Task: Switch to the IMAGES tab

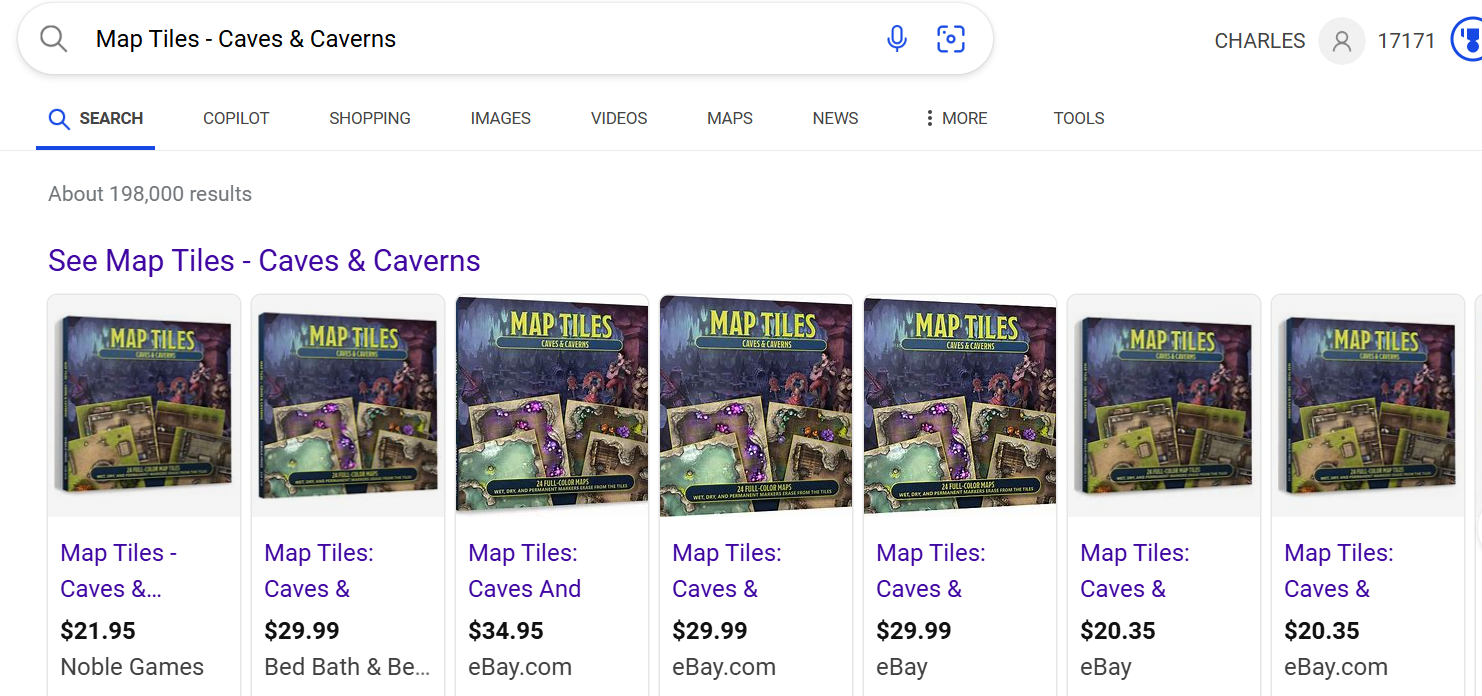Action: tap(501, 118)
